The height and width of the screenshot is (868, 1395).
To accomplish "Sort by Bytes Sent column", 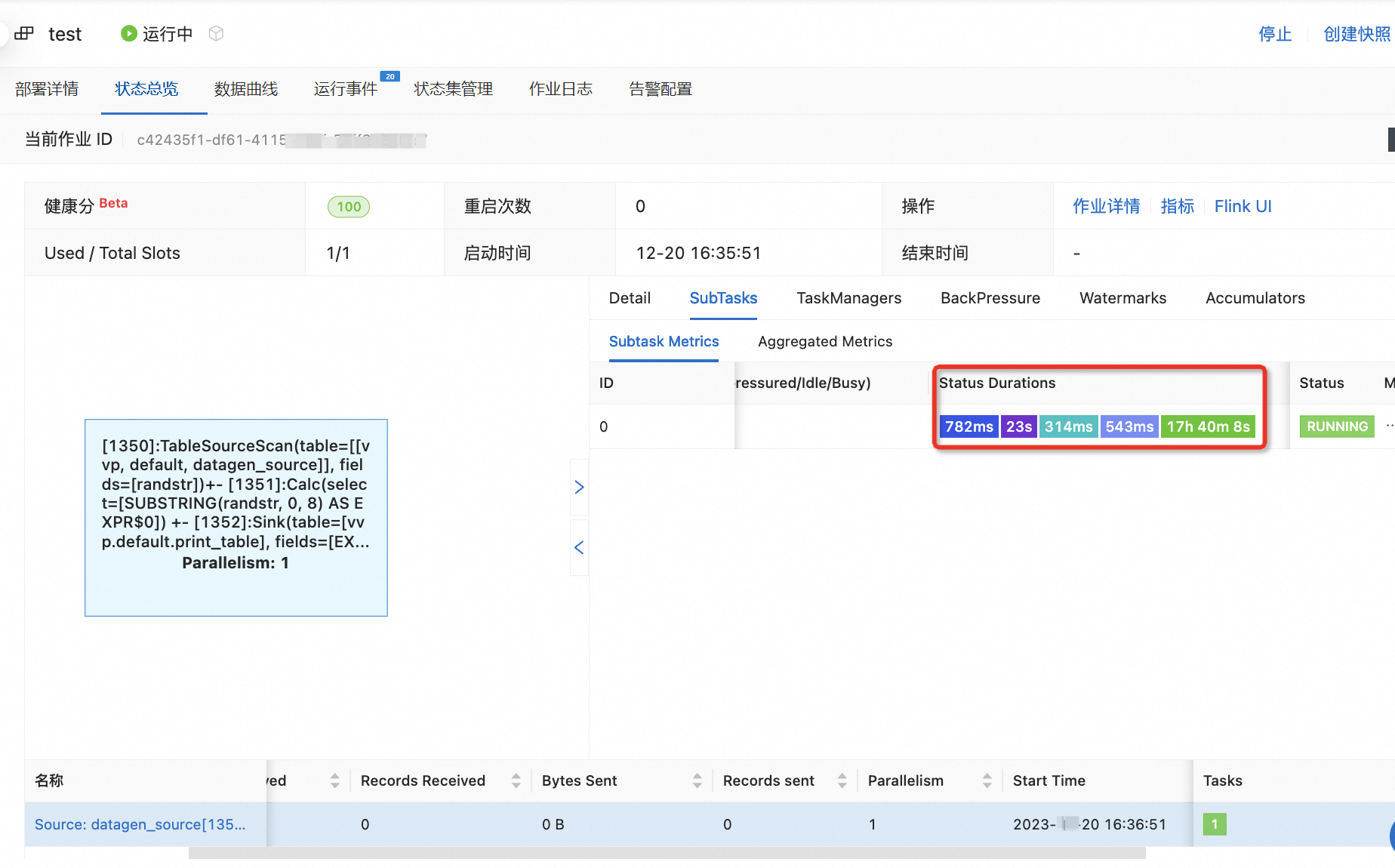I will pyautogui.click(x=697, y=780).
